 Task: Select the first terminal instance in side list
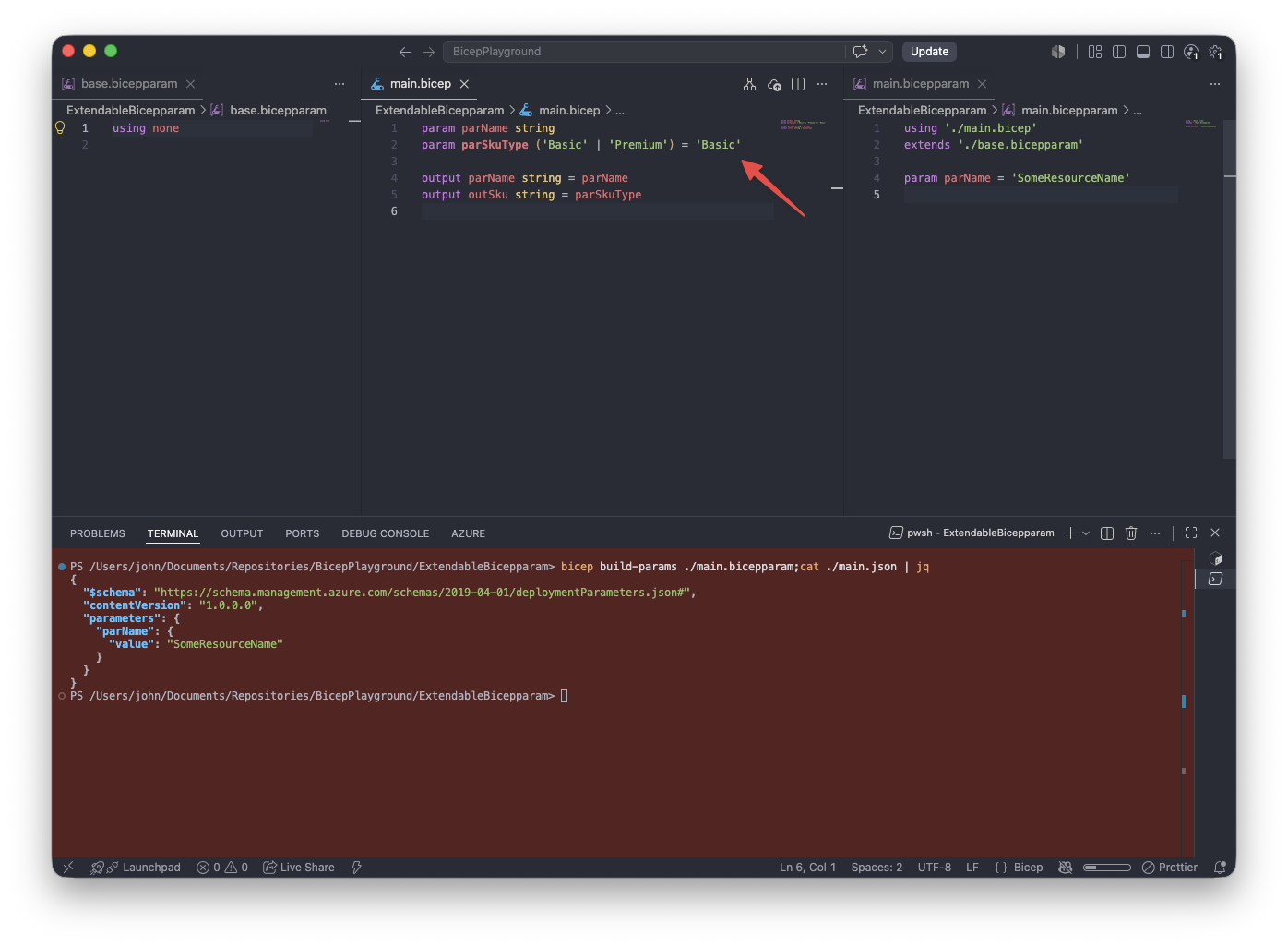tap(1216, 558)
